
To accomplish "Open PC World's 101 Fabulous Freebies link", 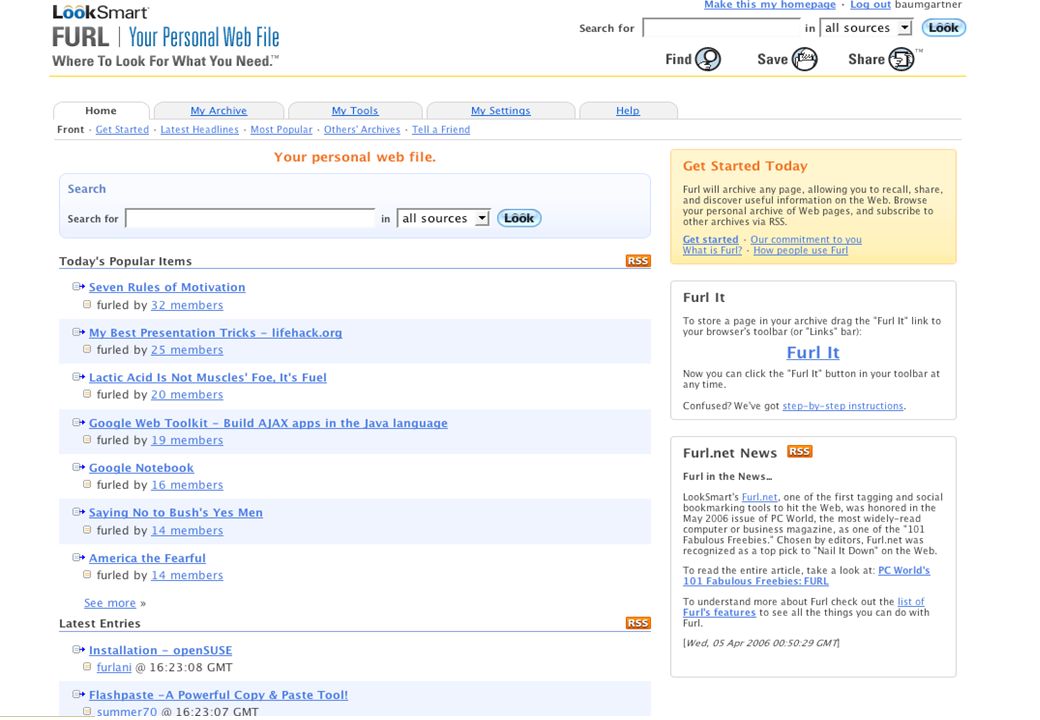I will coord(807,575).
